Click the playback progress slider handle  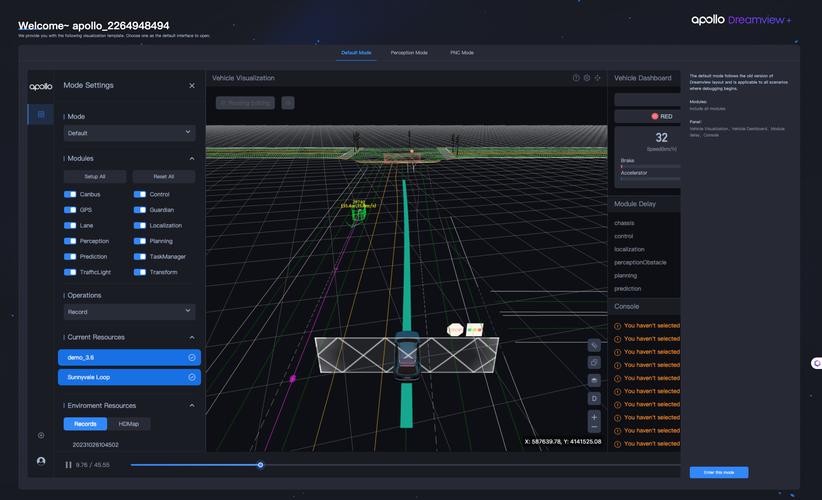click(261, 465)
